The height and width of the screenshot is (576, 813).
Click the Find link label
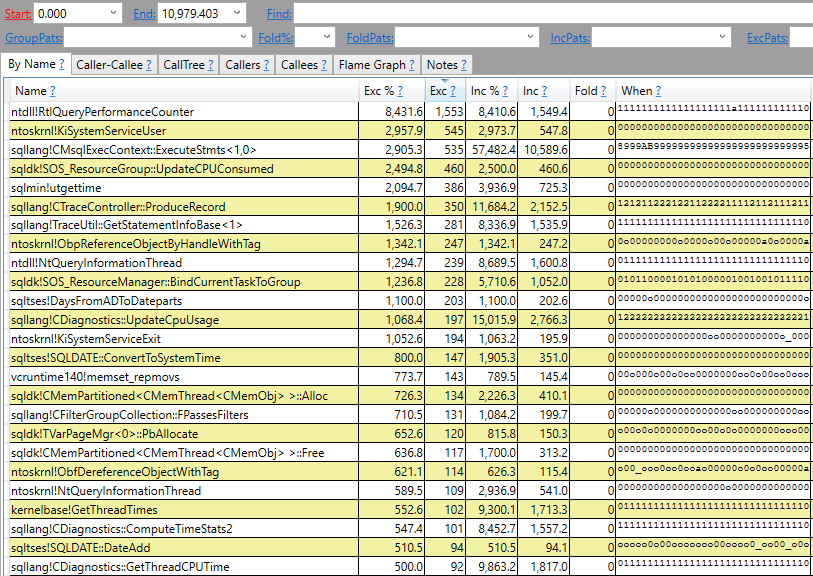click(x=279, y=14)
